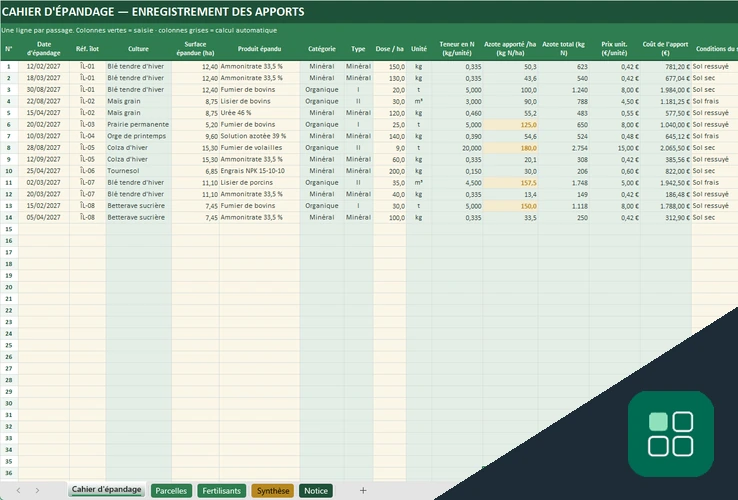Viewport: 738px width, 500px height.
Task: Open the Fertilisants sheet tab
Action: tap(222, 491)
